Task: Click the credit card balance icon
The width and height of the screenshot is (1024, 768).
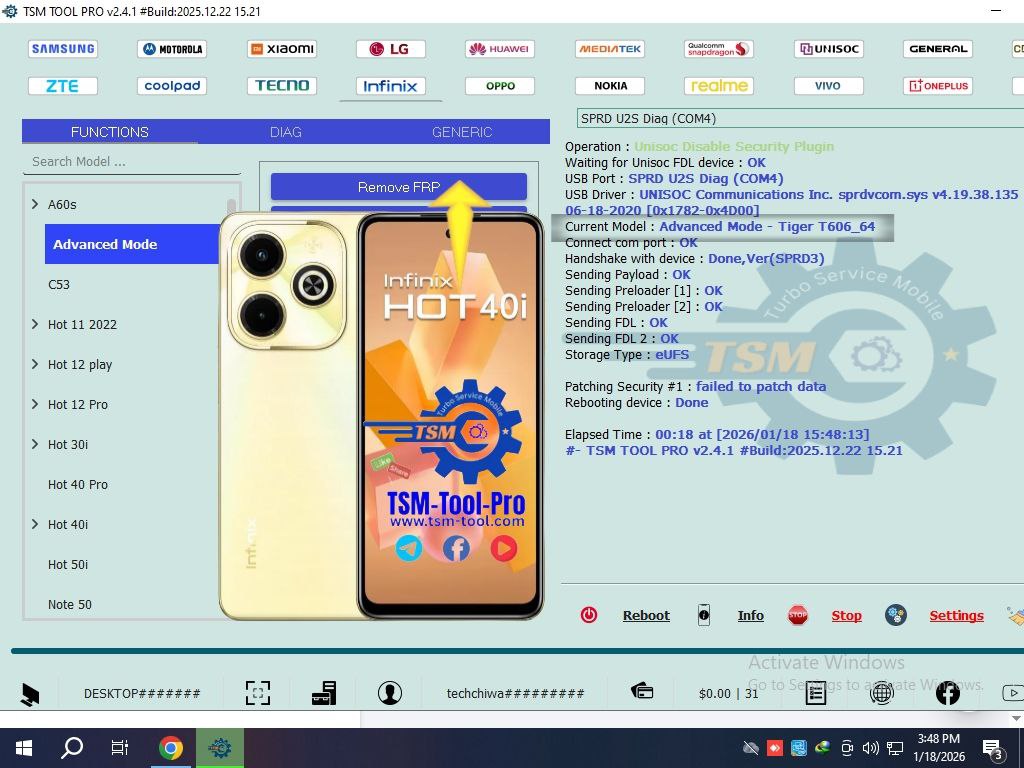Action: [642, 690]
